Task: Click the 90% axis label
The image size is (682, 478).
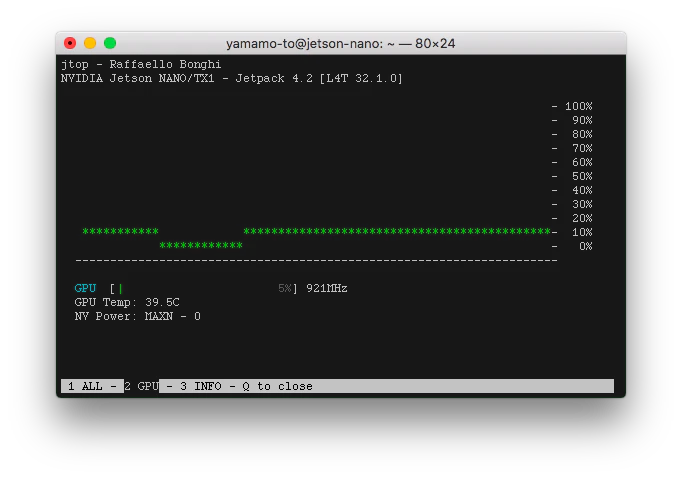Action: pyautogui.click(x=582, y=120)
